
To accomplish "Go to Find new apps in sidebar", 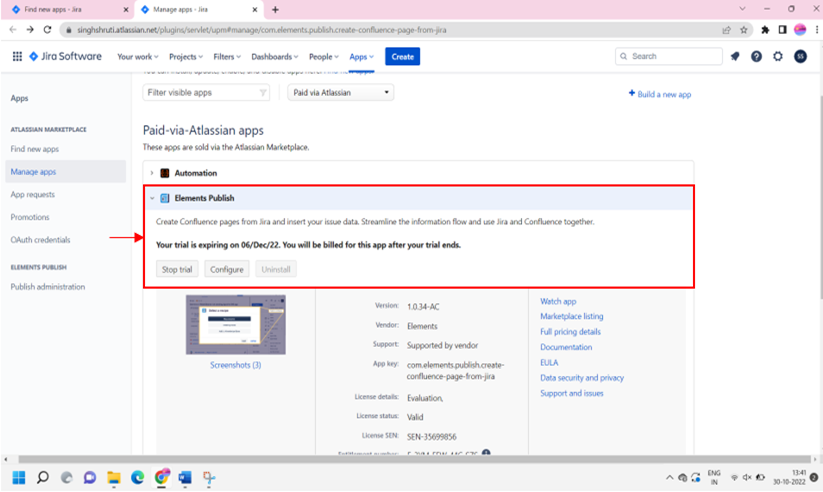I will coord(35,149).
